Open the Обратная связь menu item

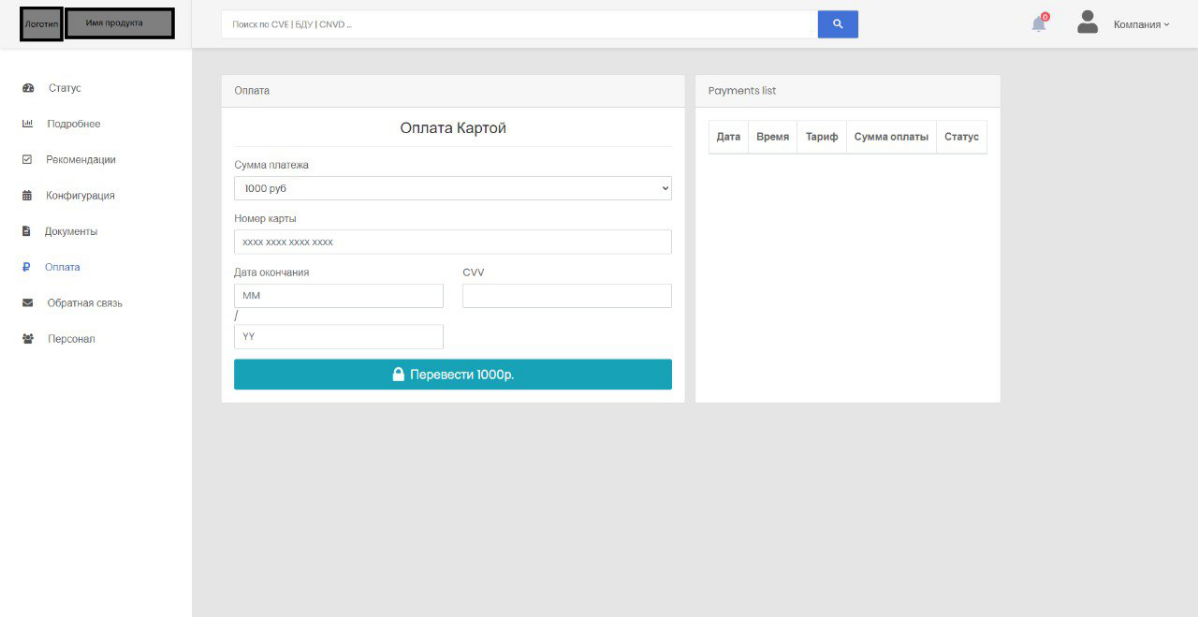click(x=85, y=303)
